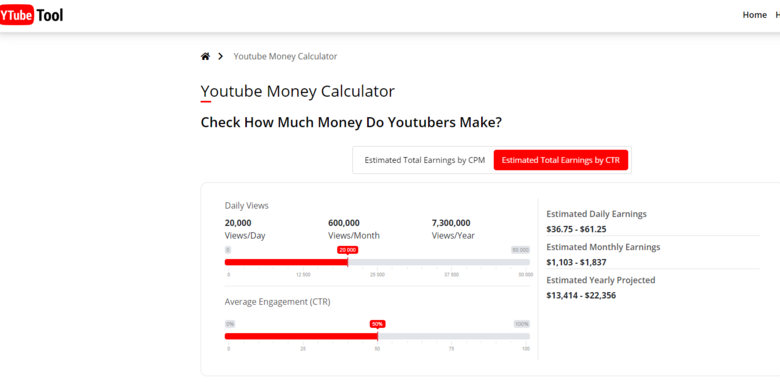Open the Home menu link
This screenshot has height=382, width=780.
pyautogui.click(x=754, y=15)
